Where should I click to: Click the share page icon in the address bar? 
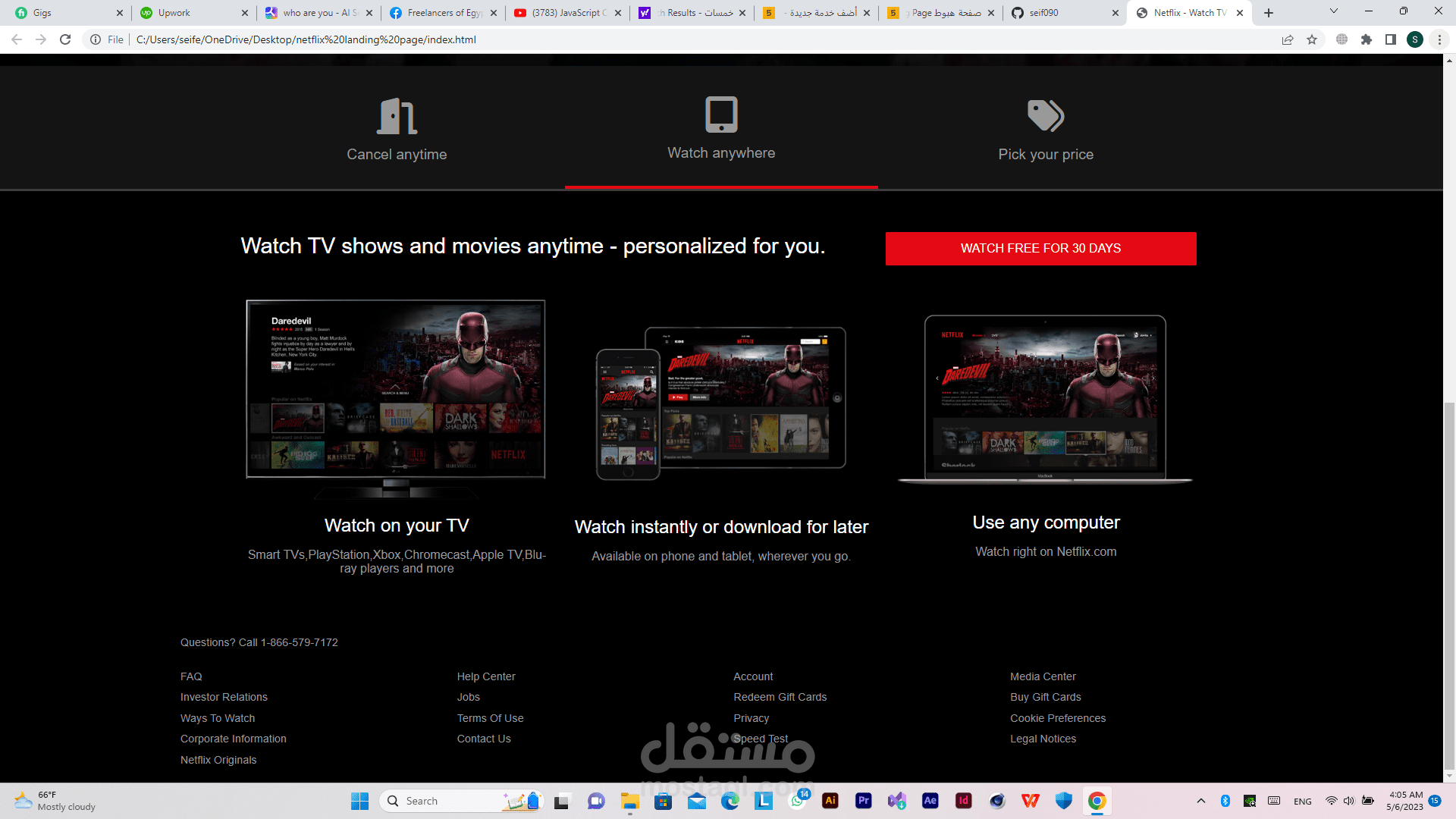[x=1288, y=39]
